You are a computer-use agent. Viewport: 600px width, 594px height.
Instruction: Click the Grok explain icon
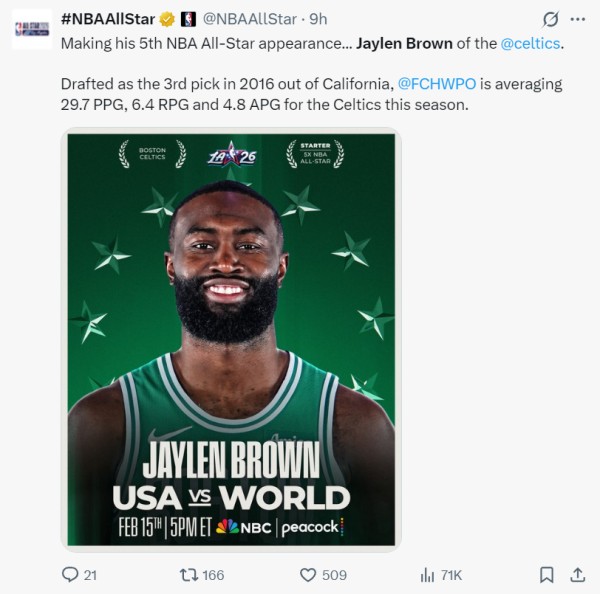[x=550, y=19]
